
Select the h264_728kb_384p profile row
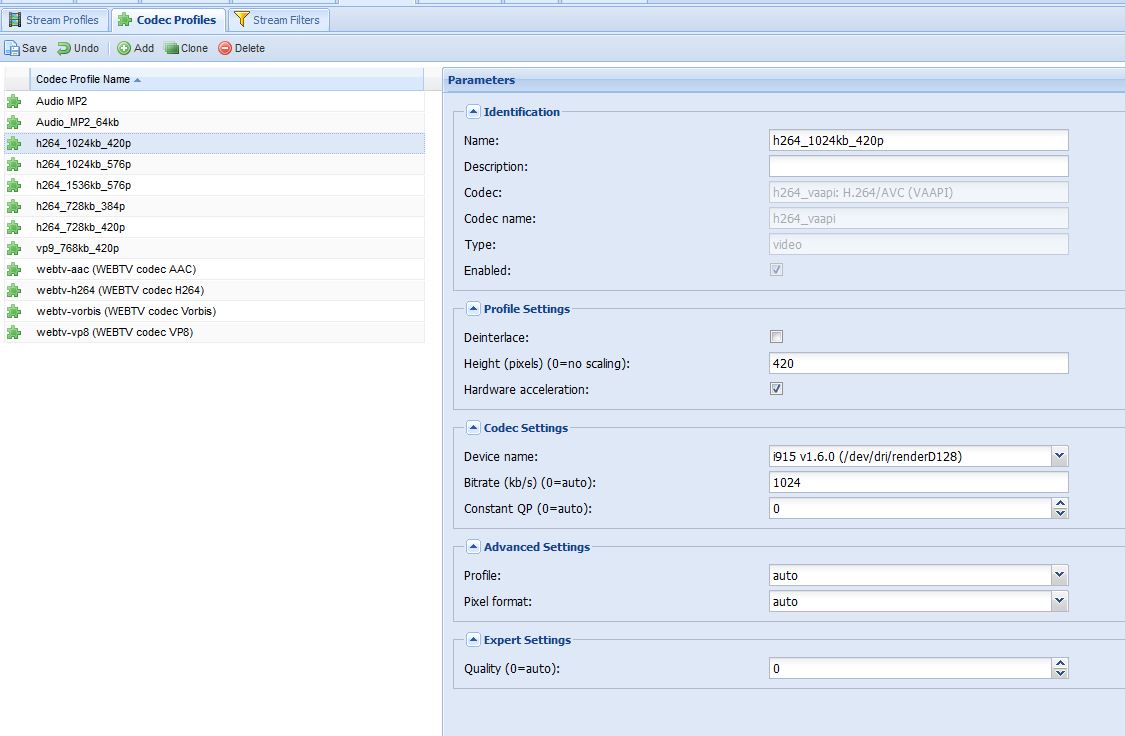215,206
